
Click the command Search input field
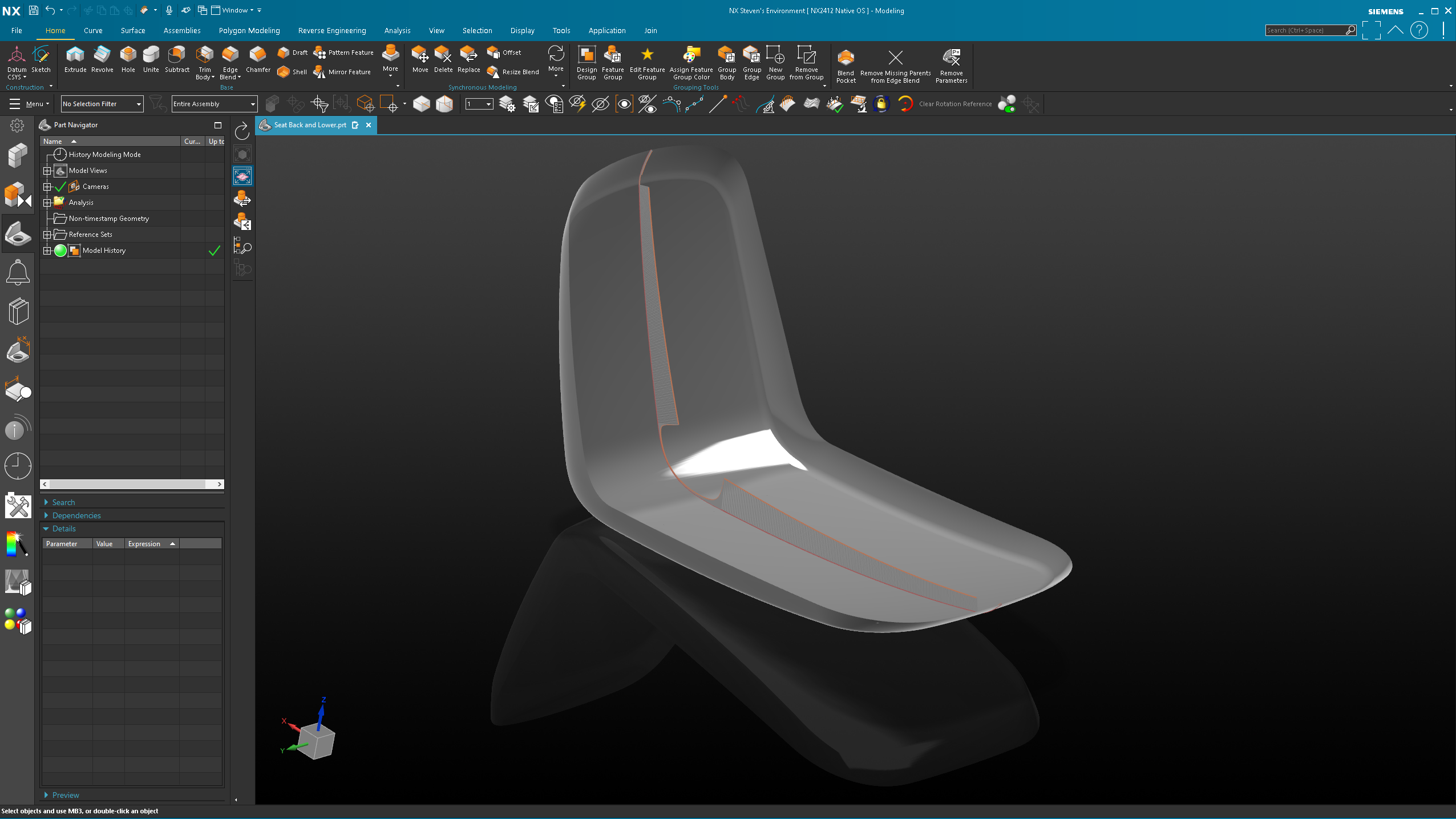[1304, 31]
